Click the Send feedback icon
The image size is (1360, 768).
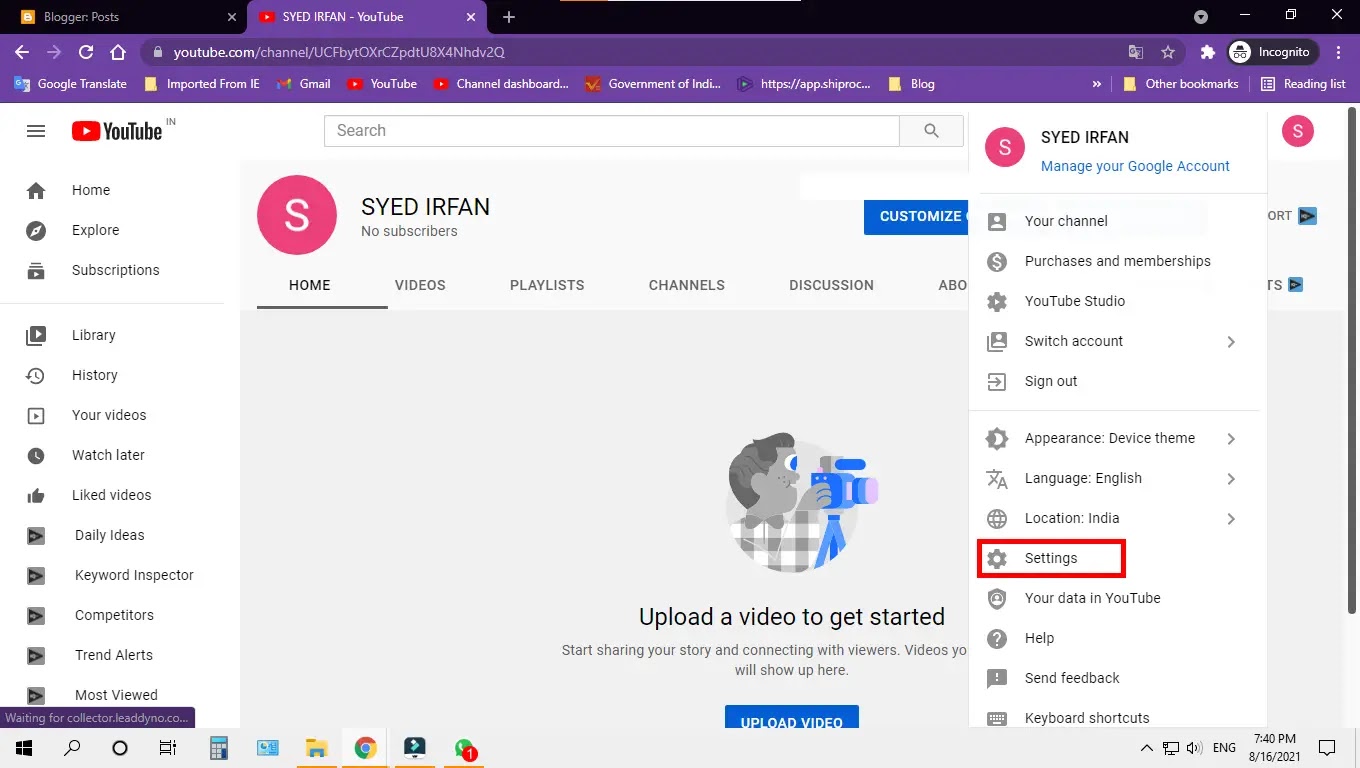tap(997, 679)
